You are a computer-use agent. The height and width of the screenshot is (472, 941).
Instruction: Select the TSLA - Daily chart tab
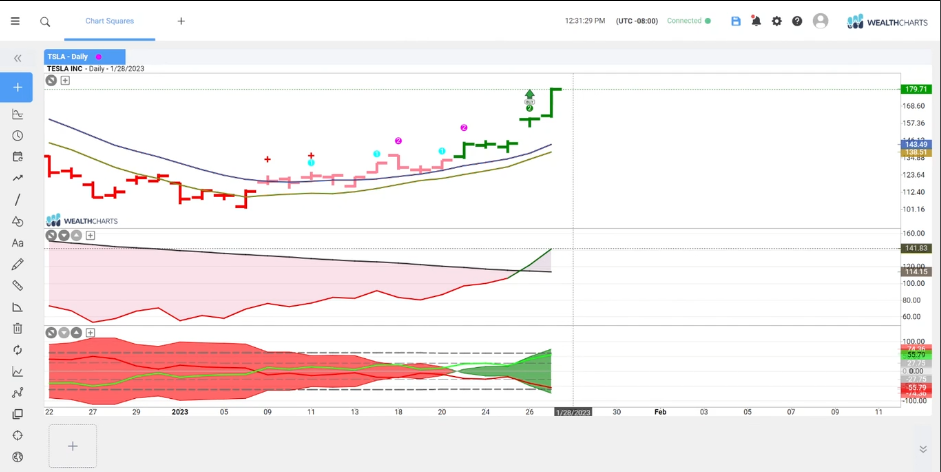click(x=85, y=56)
